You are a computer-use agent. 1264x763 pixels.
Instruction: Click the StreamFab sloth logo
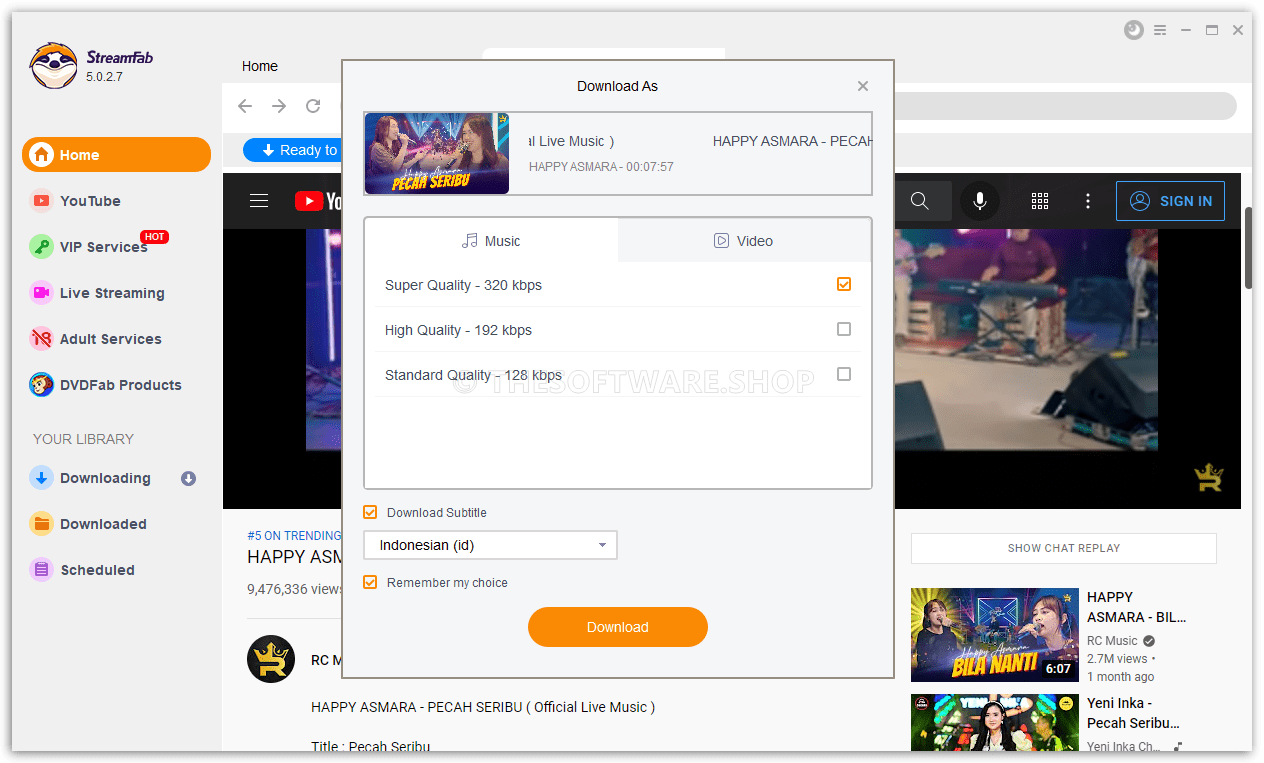coord(53,65)
